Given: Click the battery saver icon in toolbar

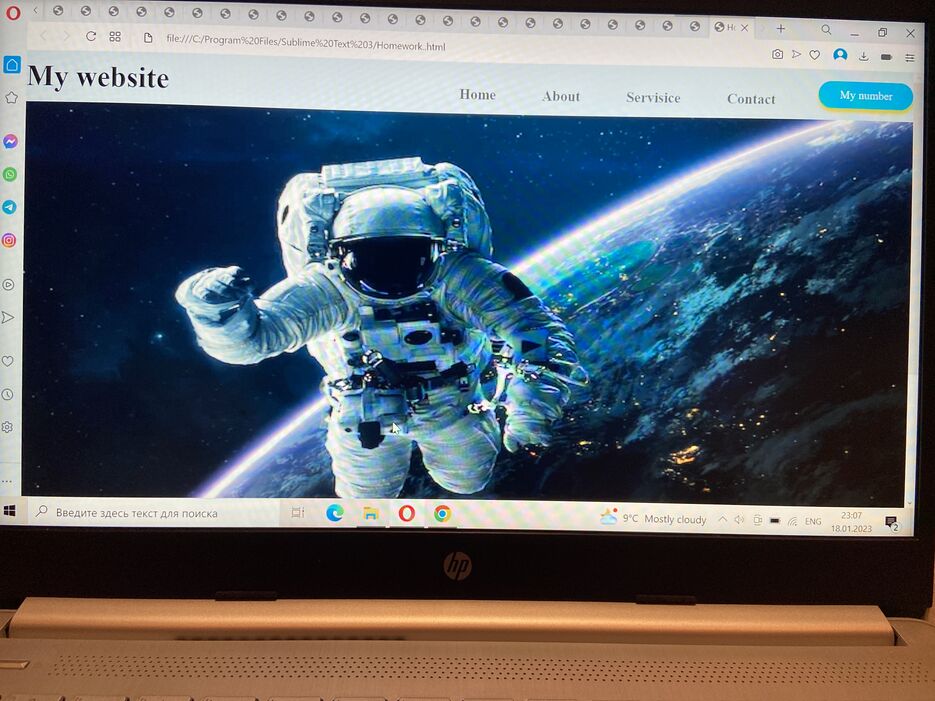Looking at the screenshot, I should coord(887,57).
